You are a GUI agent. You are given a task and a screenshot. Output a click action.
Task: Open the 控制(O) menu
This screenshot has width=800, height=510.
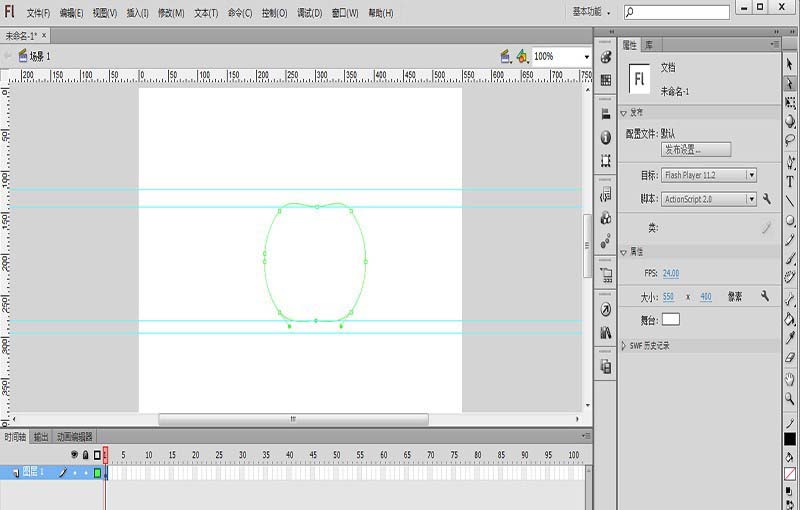tap(274, 13)
